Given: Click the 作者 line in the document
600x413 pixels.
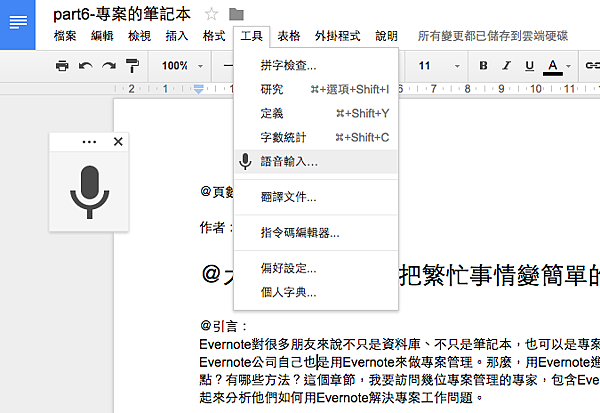Looking at the screenshot, I should [x=216, y=227].
